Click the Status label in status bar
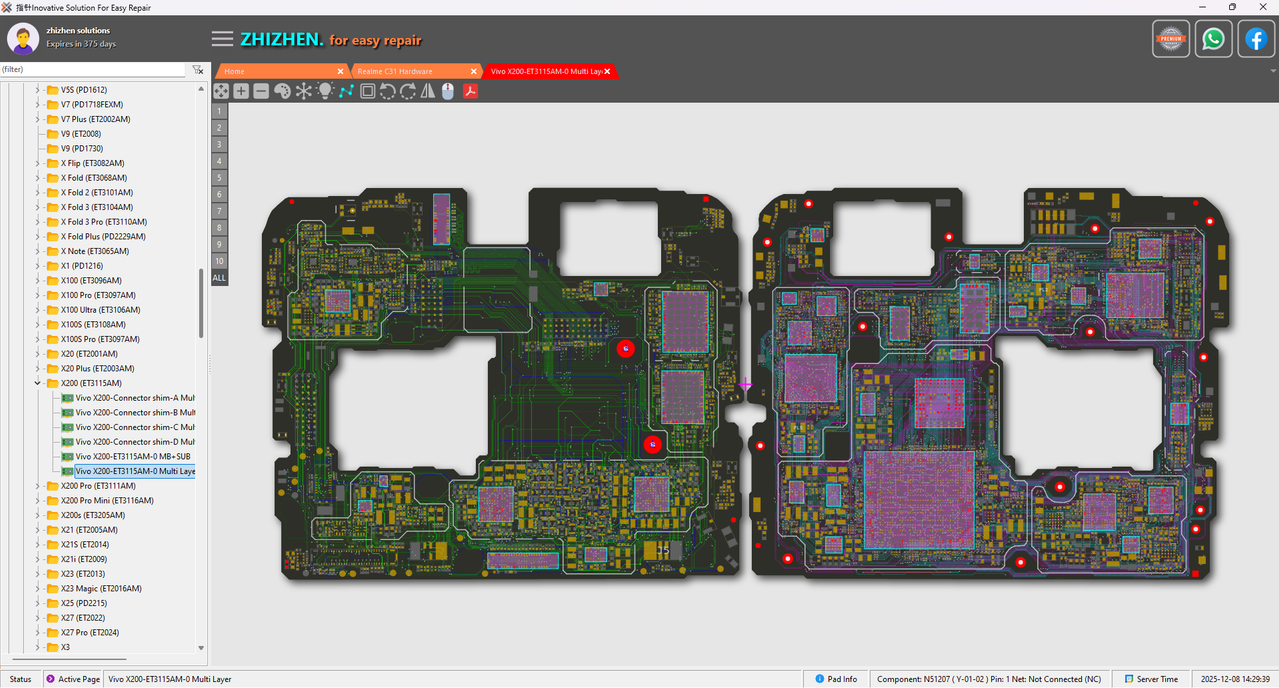The image size is (1279, 688). pos(20,679)
